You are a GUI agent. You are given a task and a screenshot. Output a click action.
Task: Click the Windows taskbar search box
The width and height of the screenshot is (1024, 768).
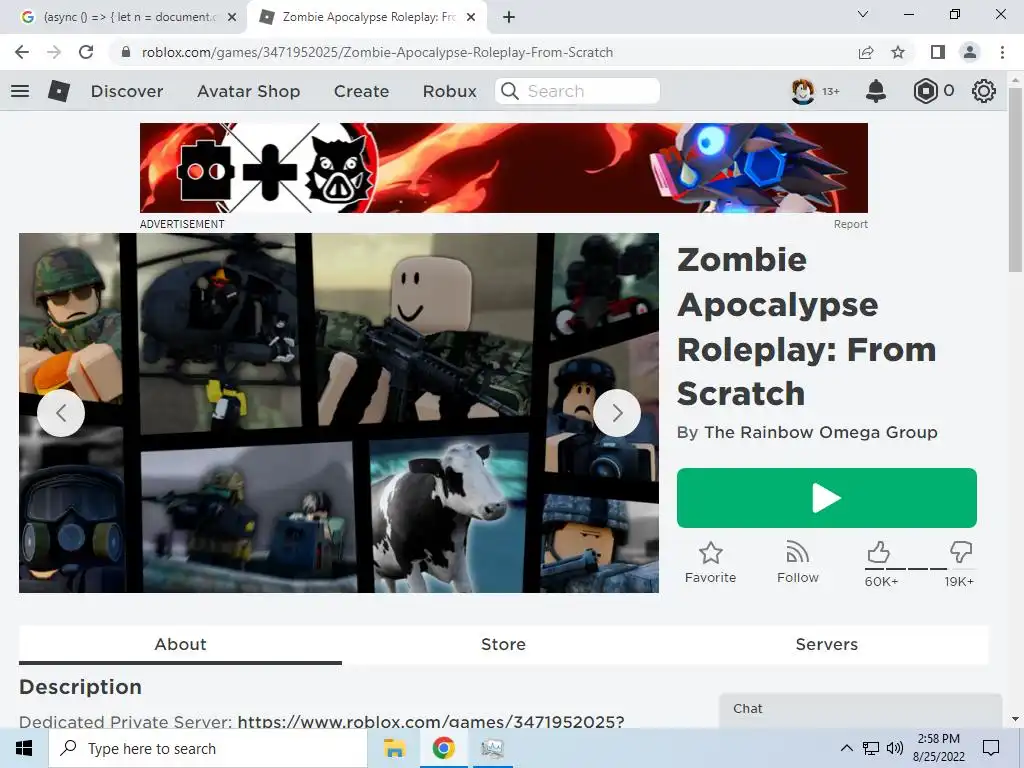(208, 748)
